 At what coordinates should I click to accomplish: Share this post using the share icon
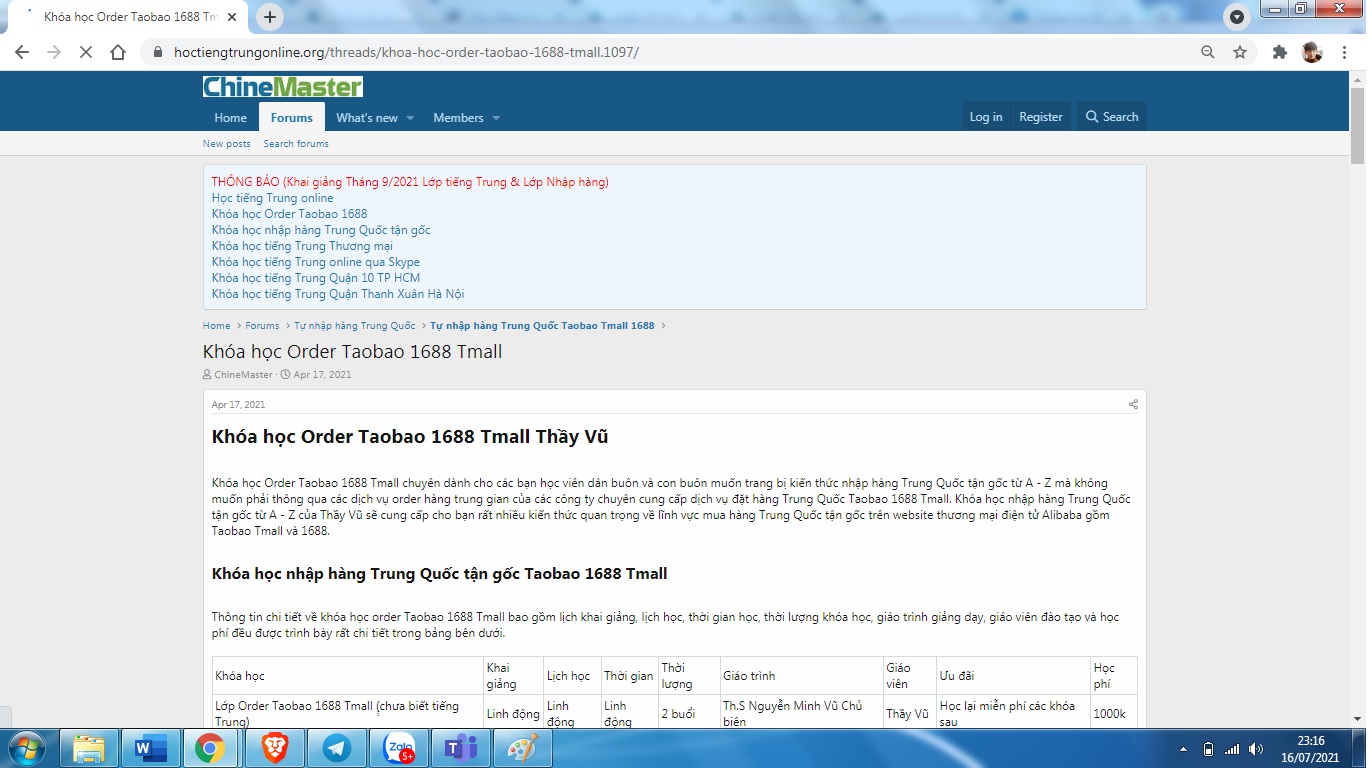[1133, 405]
